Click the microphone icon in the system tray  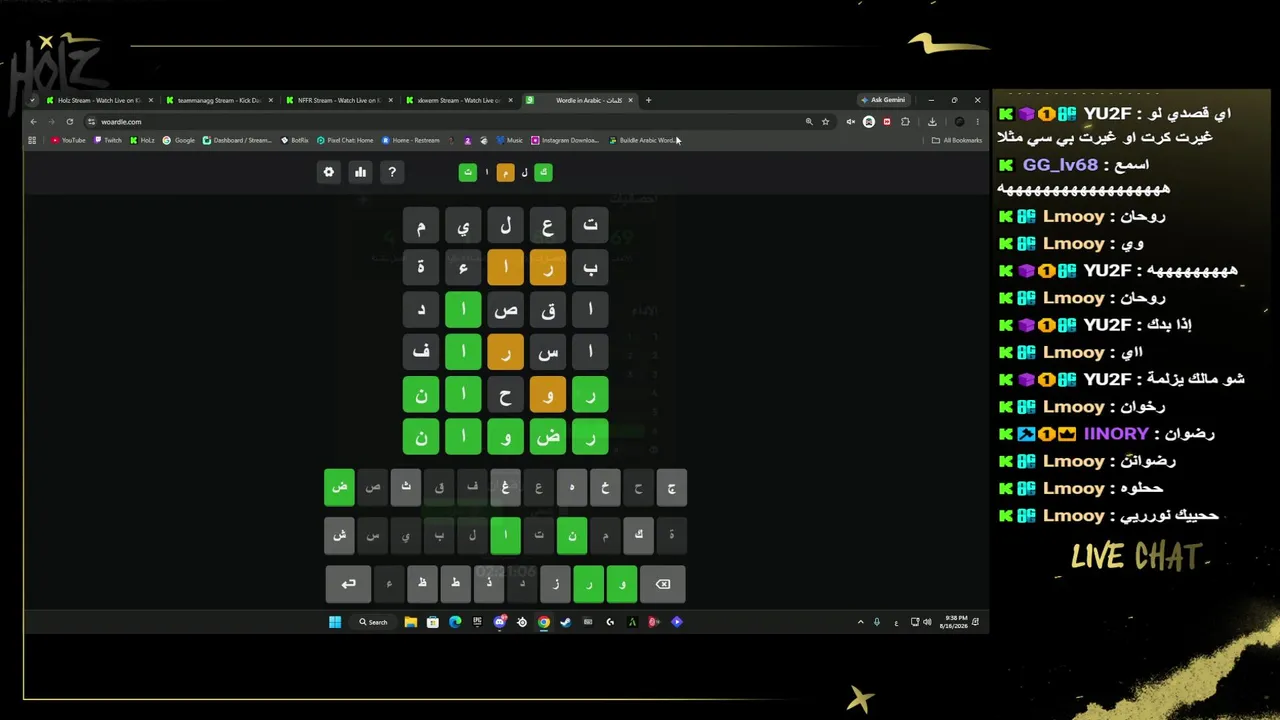877,622
